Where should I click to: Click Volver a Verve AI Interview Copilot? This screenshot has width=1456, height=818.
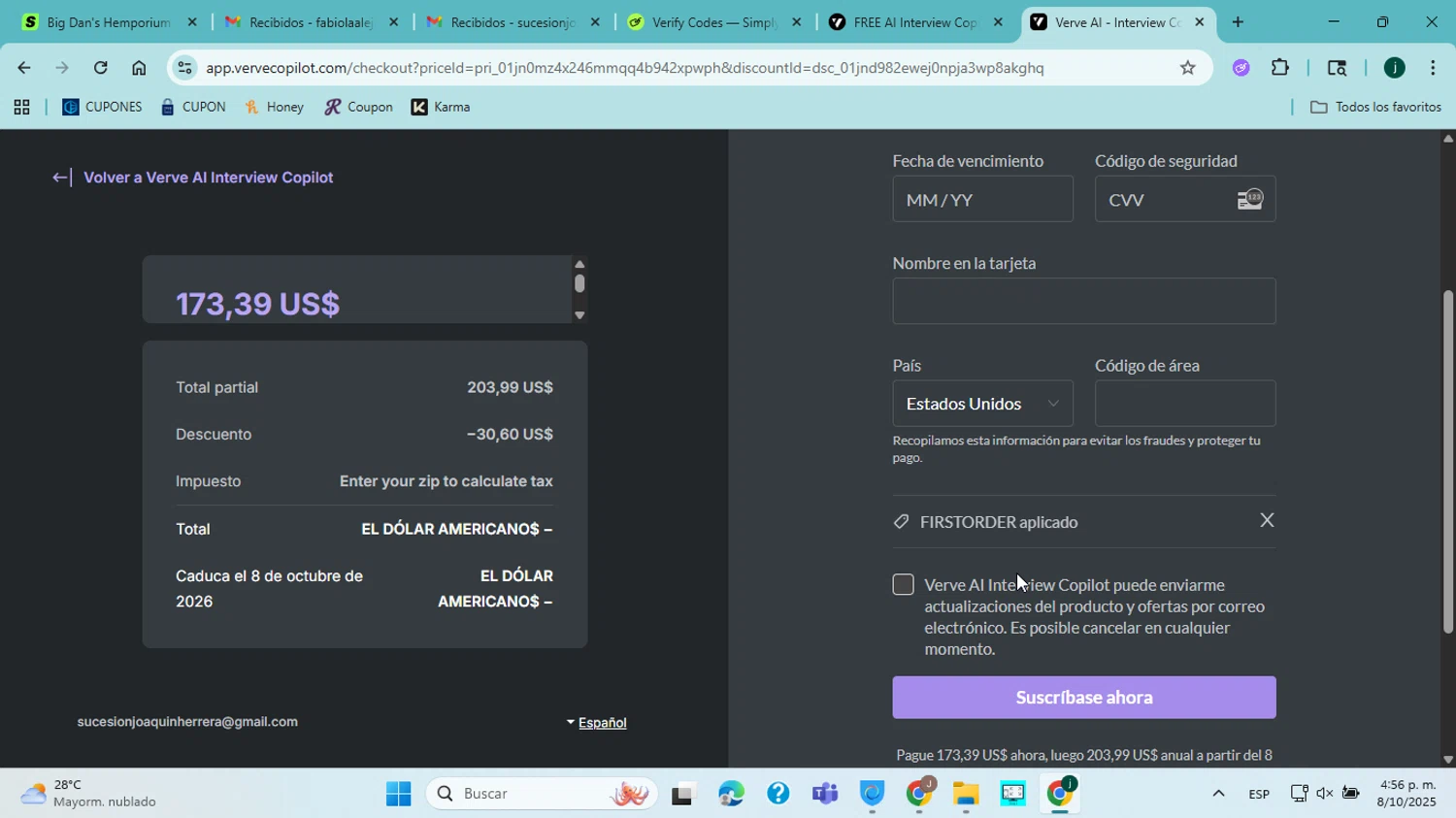click(192, 178)
